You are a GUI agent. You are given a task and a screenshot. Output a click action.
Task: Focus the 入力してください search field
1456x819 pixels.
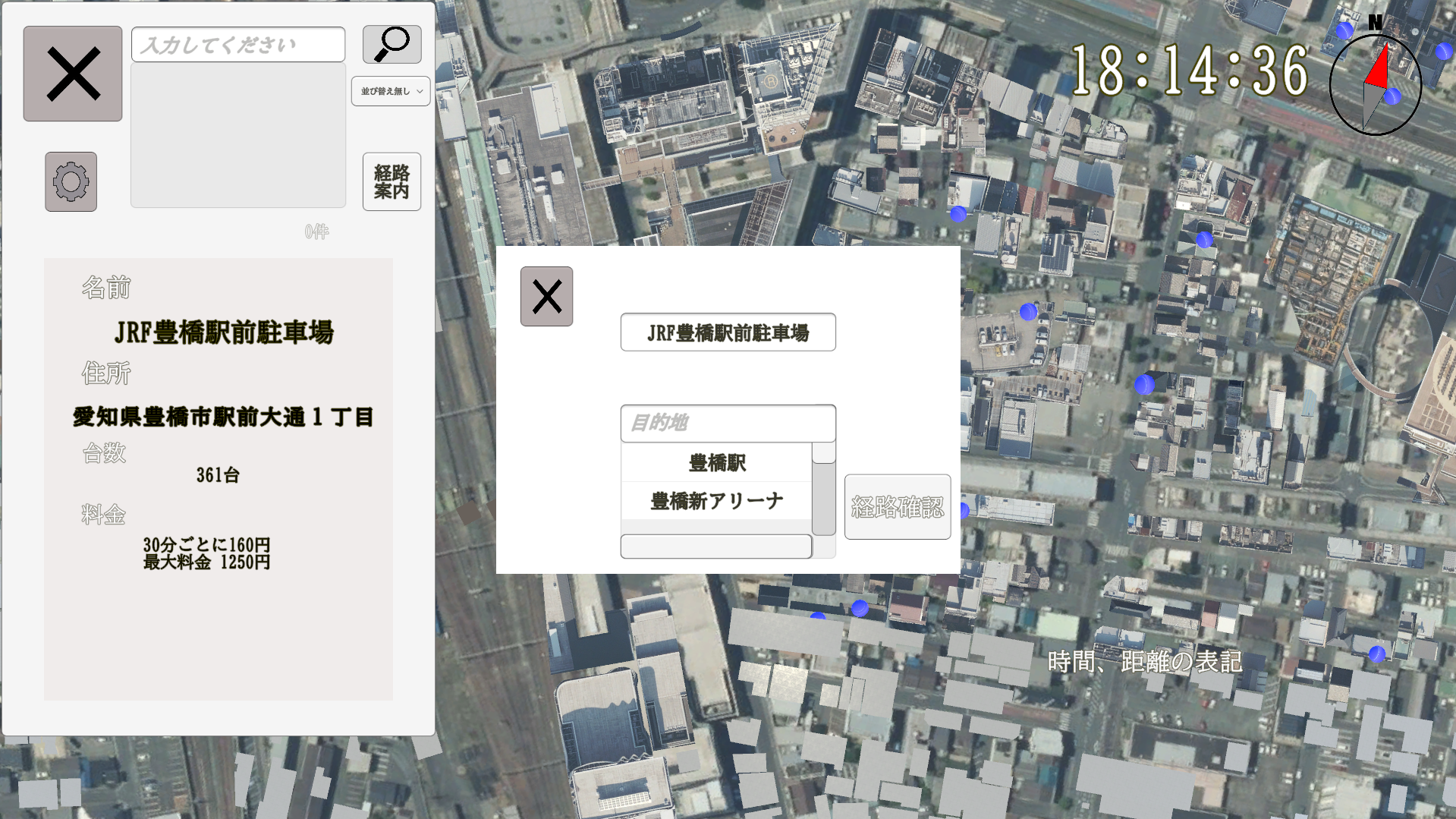(x=238, y=45)
